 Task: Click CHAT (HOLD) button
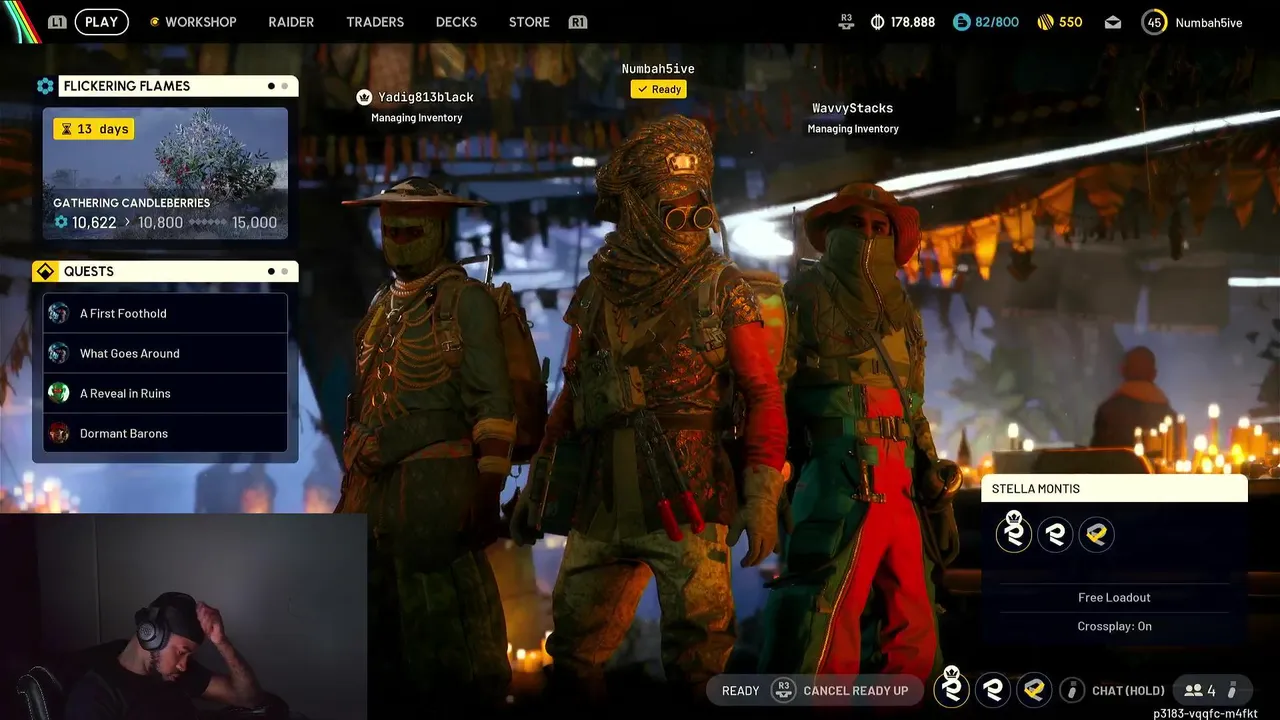[x=1128, y=690]
